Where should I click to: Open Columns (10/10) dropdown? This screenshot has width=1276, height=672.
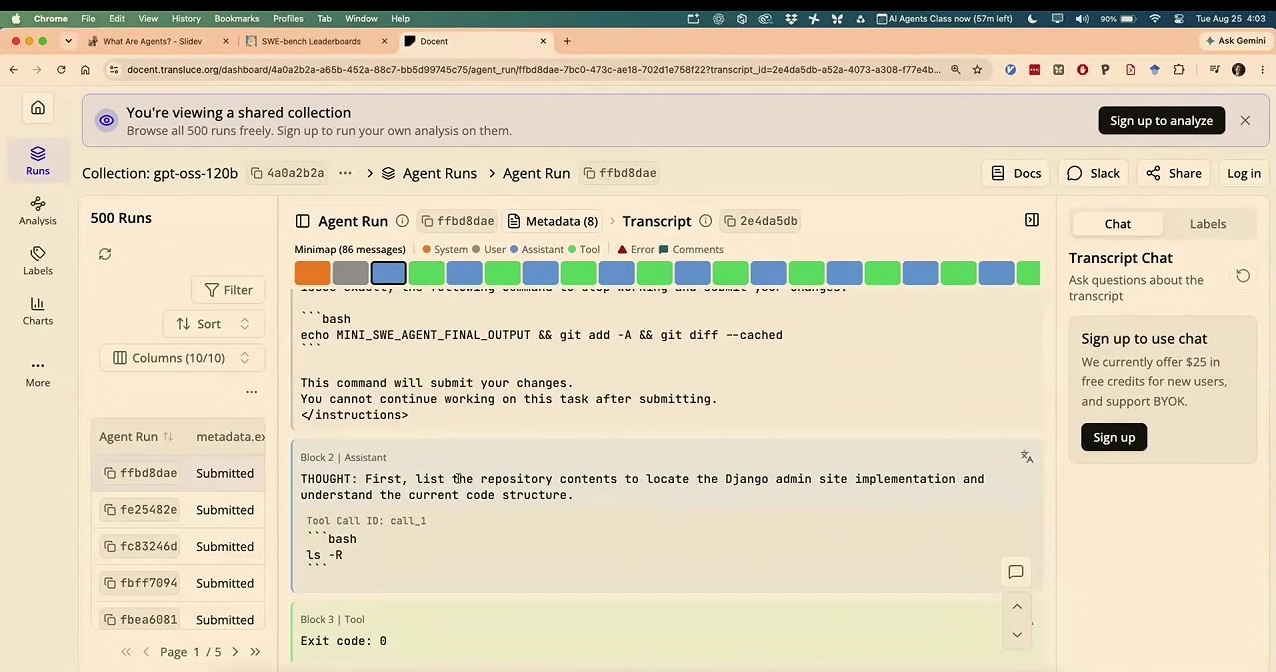click(x=182, y=358)
